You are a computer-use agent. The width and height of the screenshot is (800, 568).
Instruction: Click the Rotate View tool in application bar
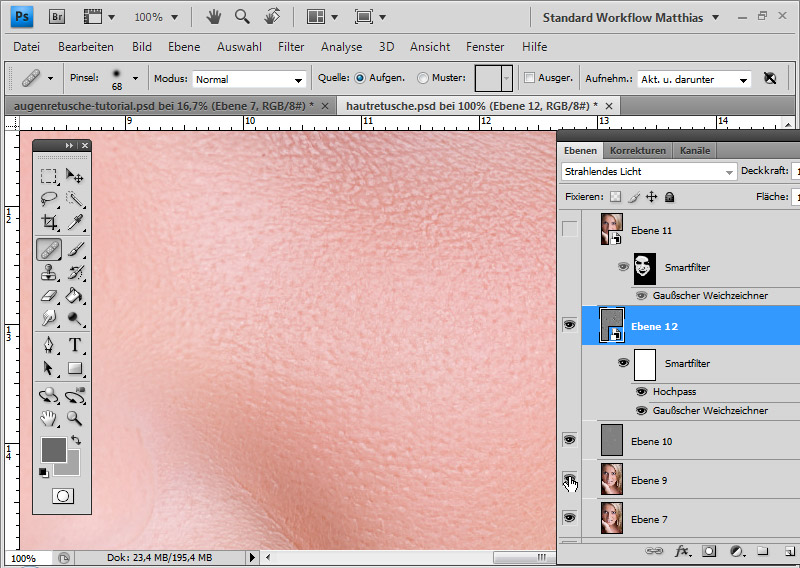(272, 16)
